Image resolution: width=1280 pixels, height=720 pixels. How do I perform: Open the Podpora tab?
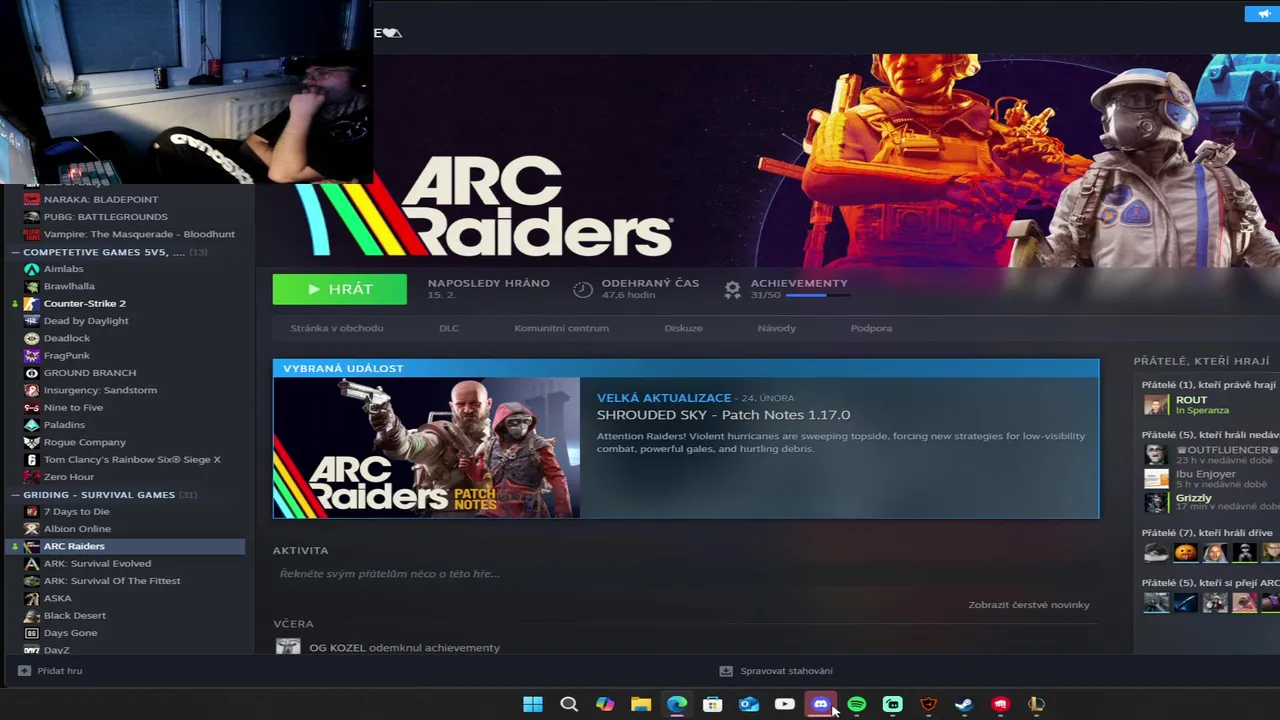point(871,328)
